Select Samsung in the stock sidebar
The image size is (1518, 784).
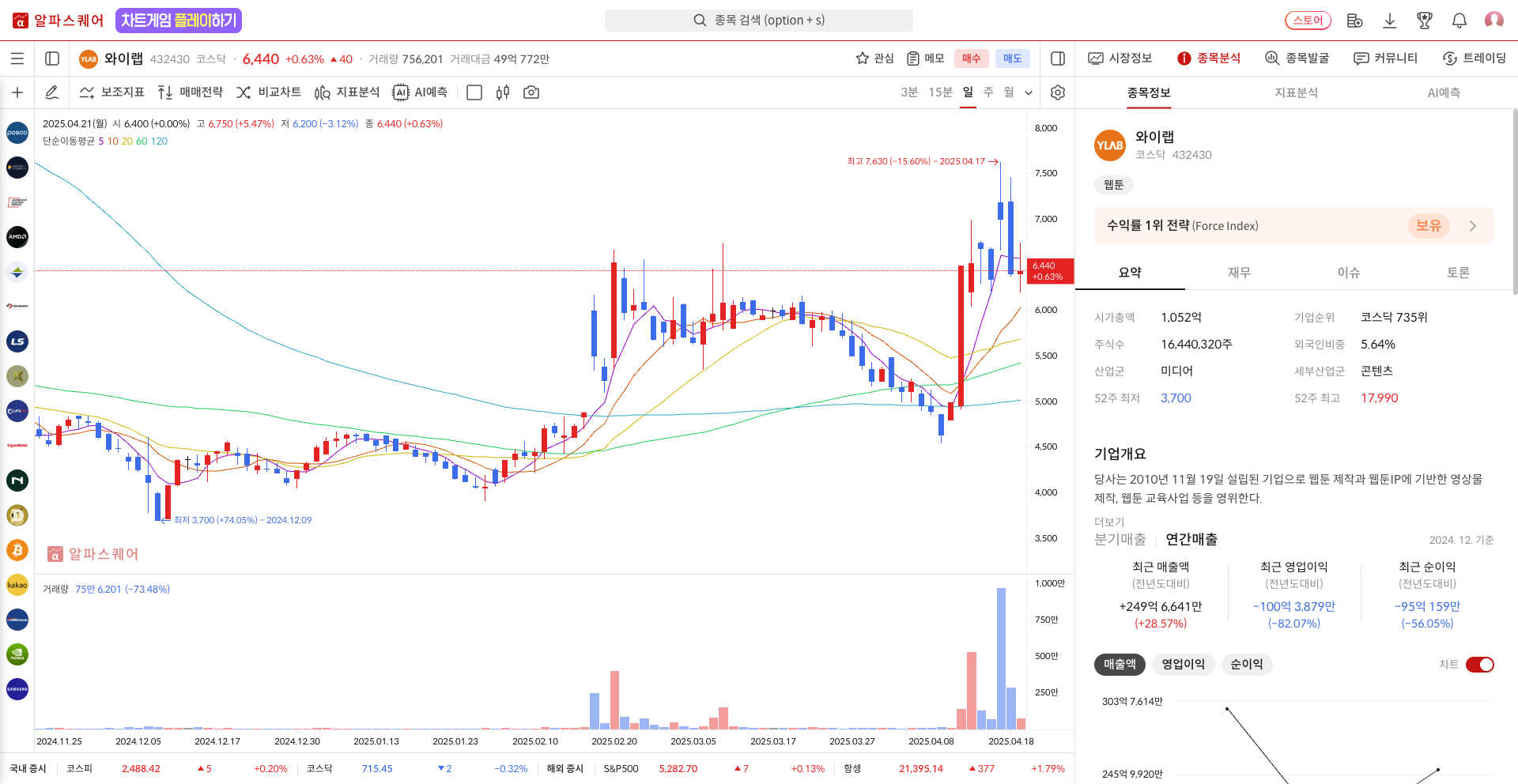click(x=17, y=689)
